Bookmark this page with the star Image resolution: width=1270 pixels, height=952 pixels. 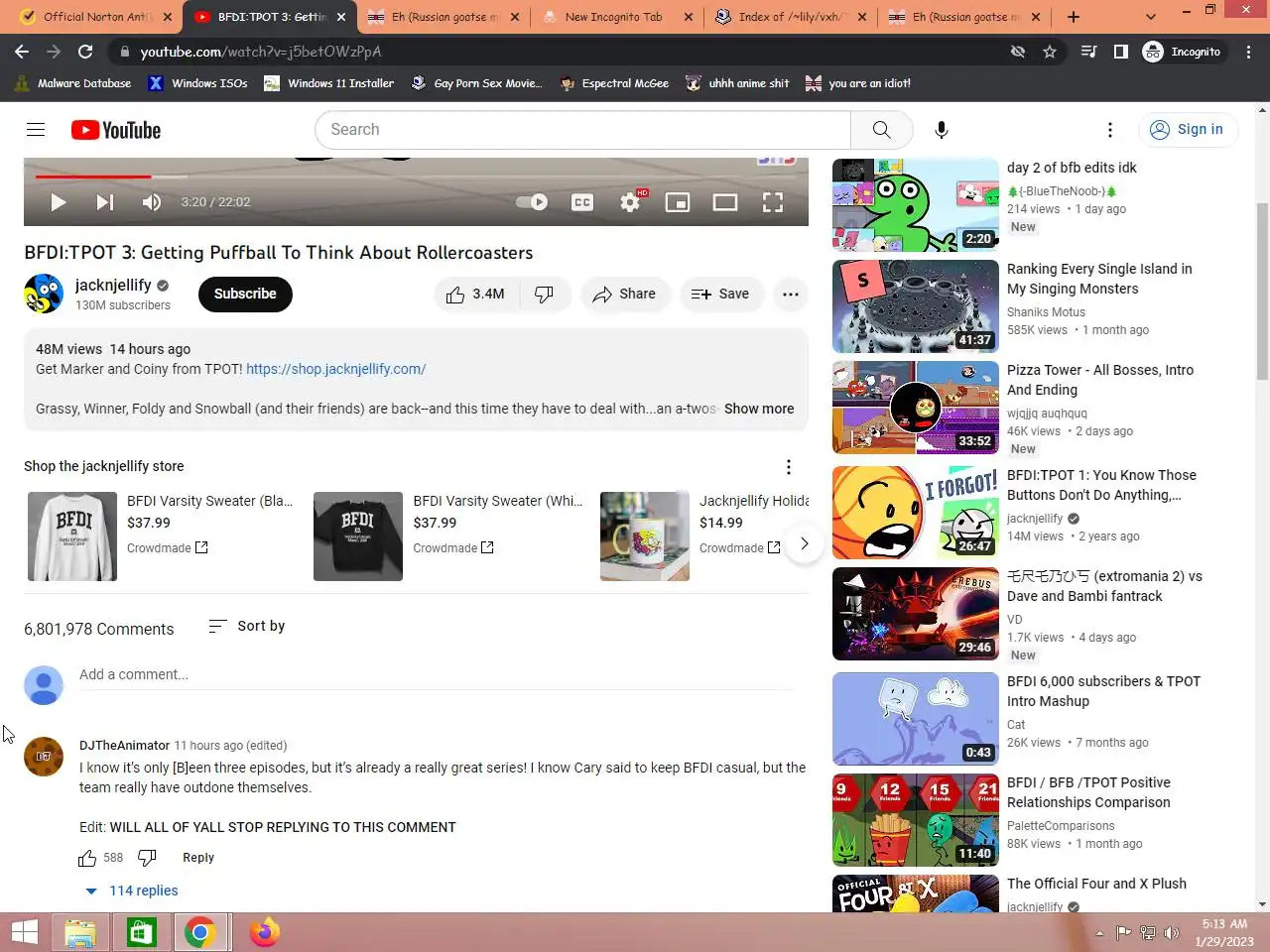pos(1050,52)
